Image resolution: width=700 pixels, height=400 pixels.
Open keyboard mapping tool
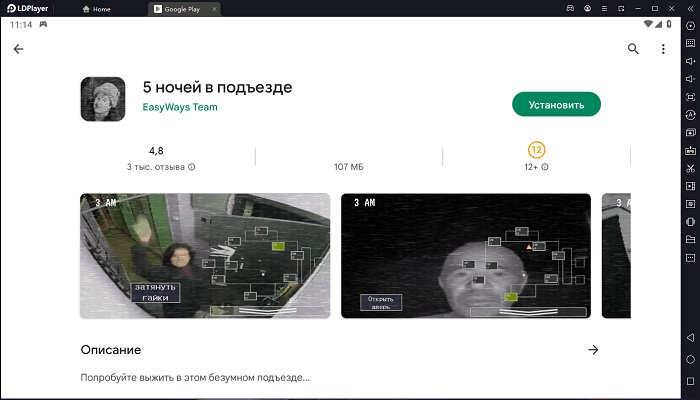point(690,43)
